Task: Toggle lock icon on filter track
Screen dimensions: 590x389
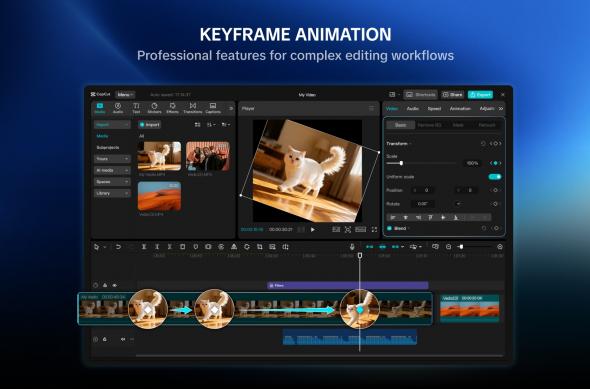Action: tap(105, 286)
